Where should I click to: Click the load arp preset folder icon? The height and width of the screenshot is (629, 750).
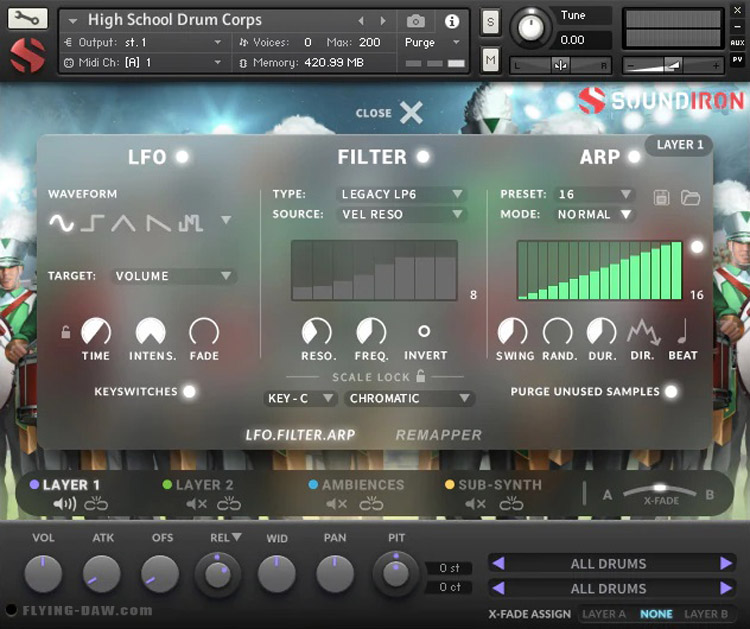690,197
